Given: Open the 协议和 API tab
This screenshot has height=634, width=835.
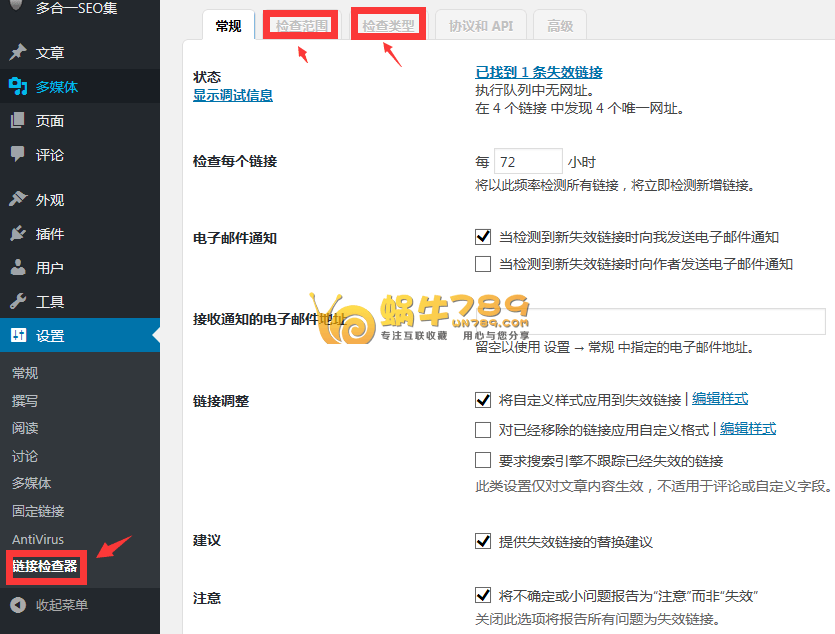Looking at the screenshot, I should [x=480, y=26].
